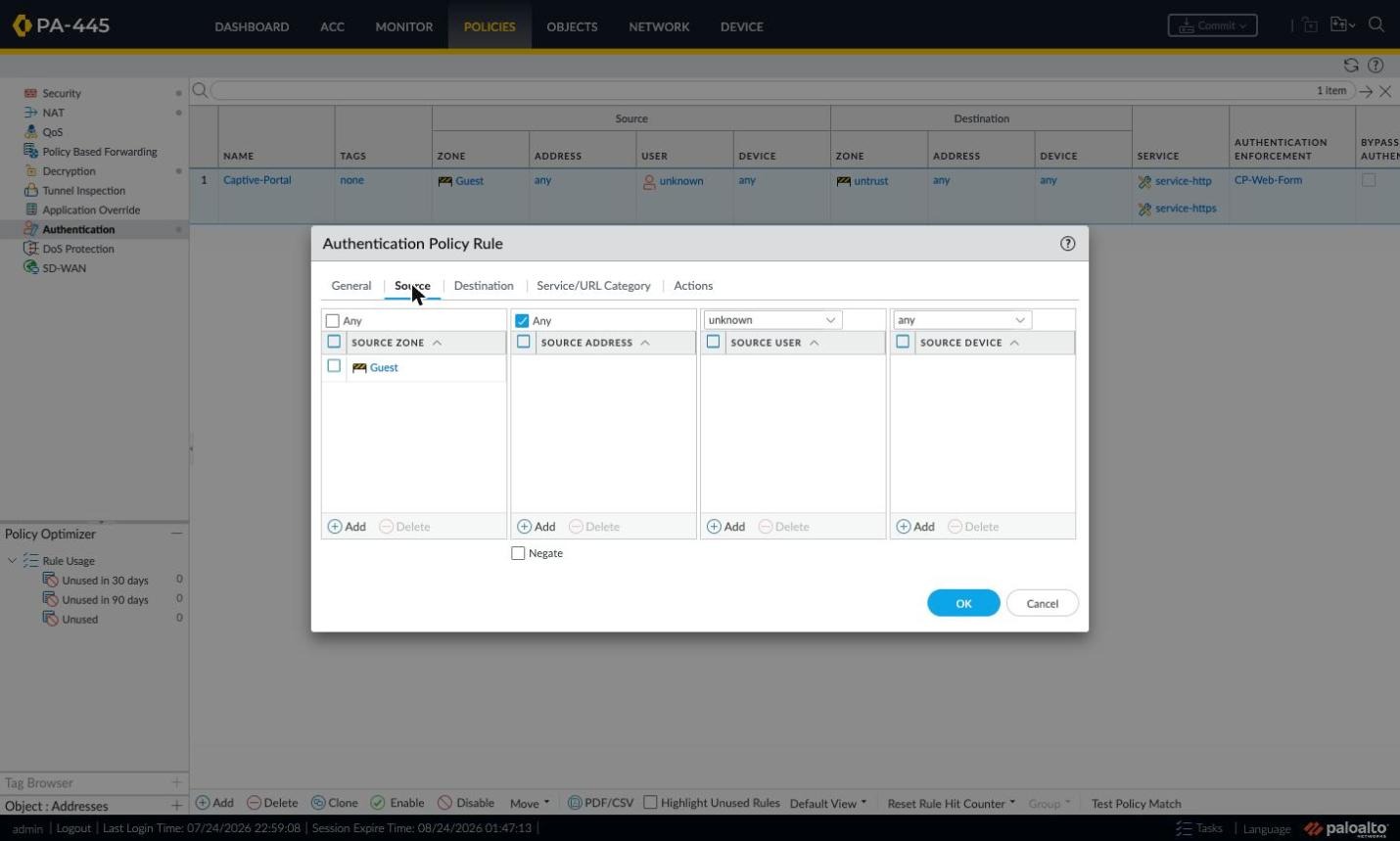Select the NAT policy icon

pyautogui.click(x=30, y=113)
